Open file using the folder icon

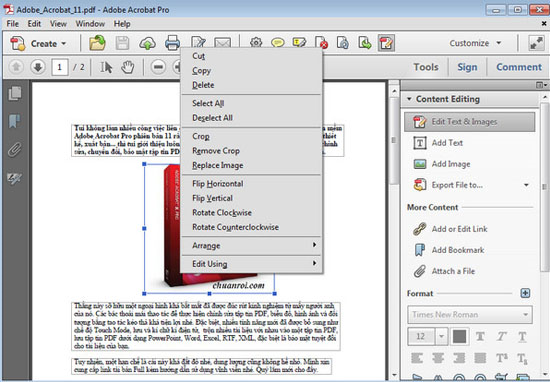click(97, 43)
